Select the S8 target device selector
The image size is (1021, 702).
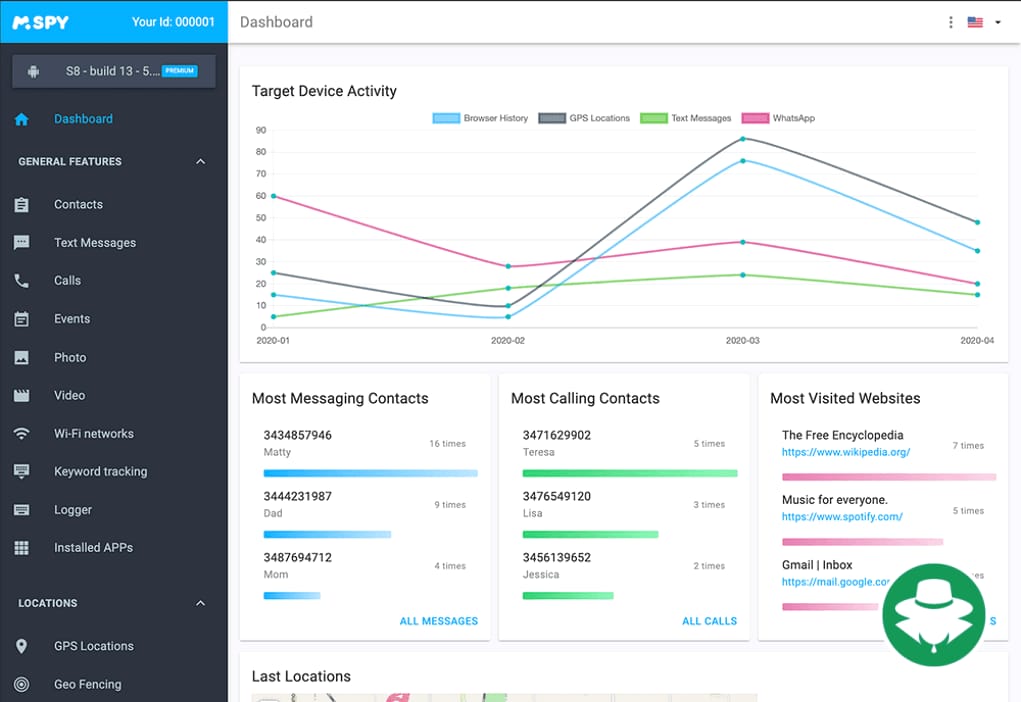(x=113, y=71)
